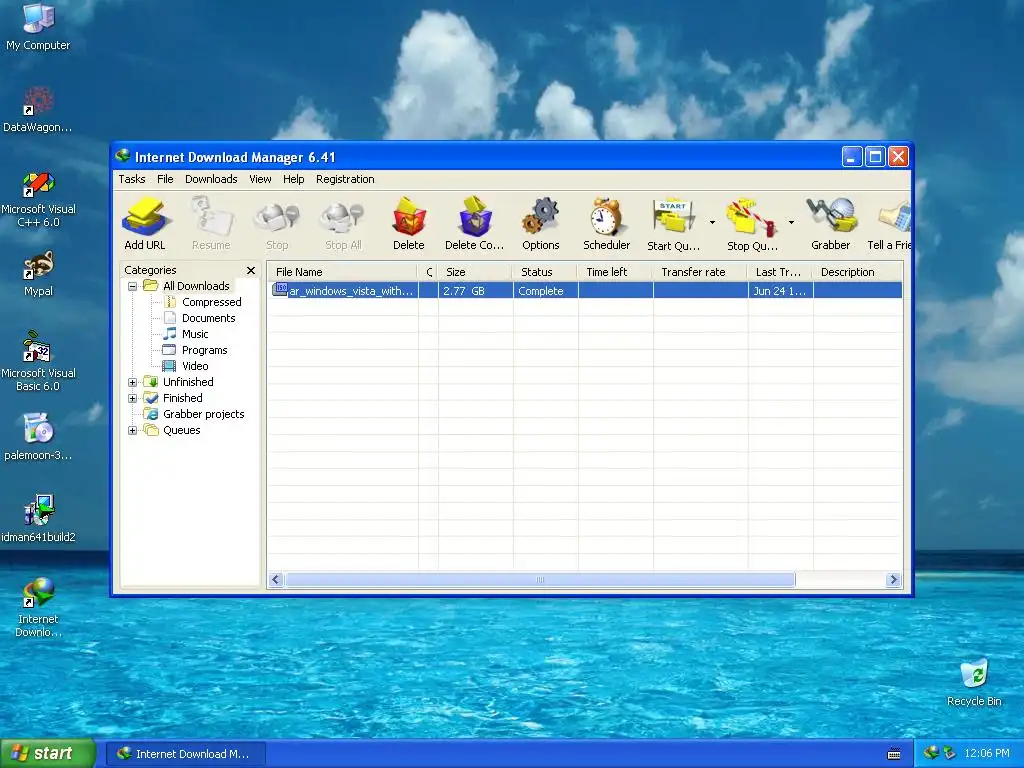This screenshot has height=768, width=1024.
Task: Select Grabber projects in tree
Action: click(203, 414)
